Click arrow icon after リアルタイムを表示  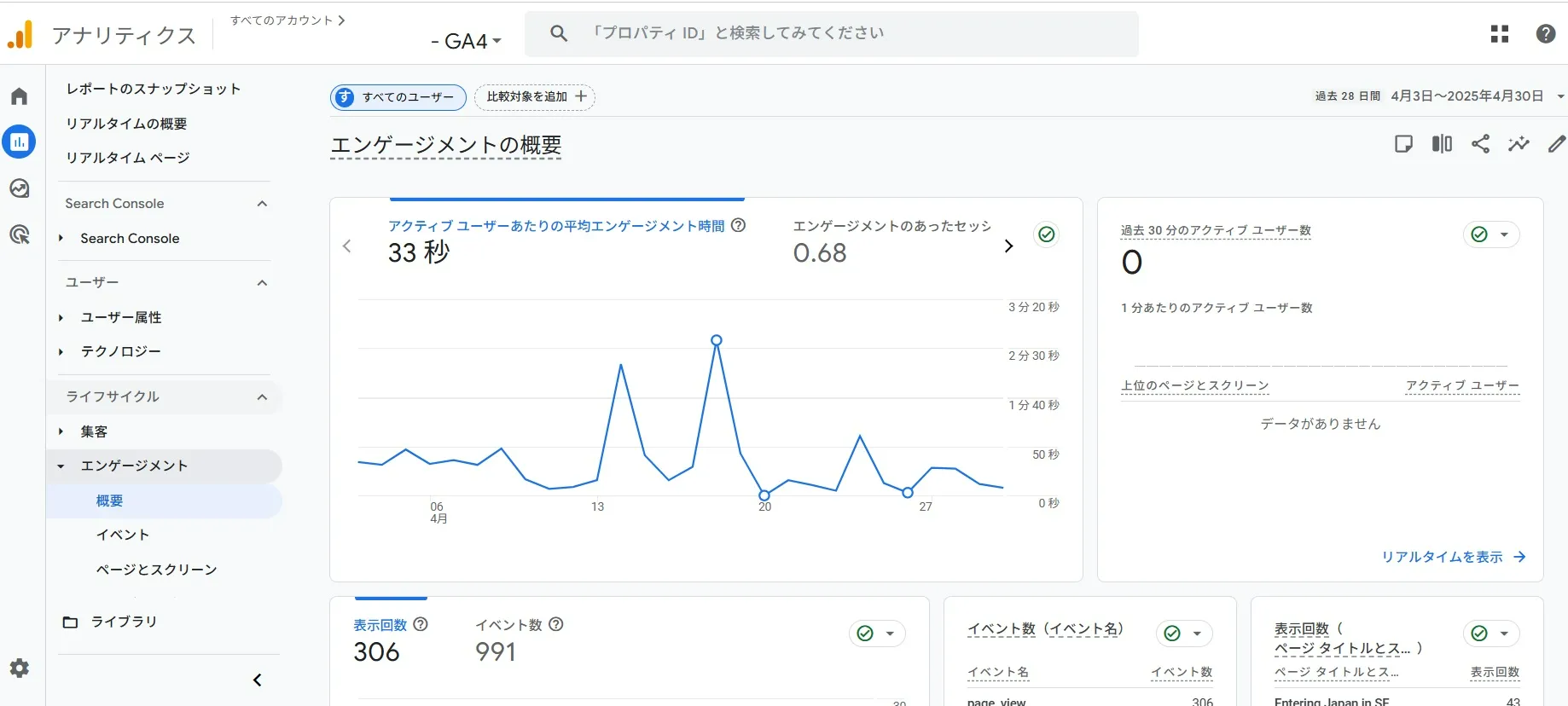tap(1519, 557)
